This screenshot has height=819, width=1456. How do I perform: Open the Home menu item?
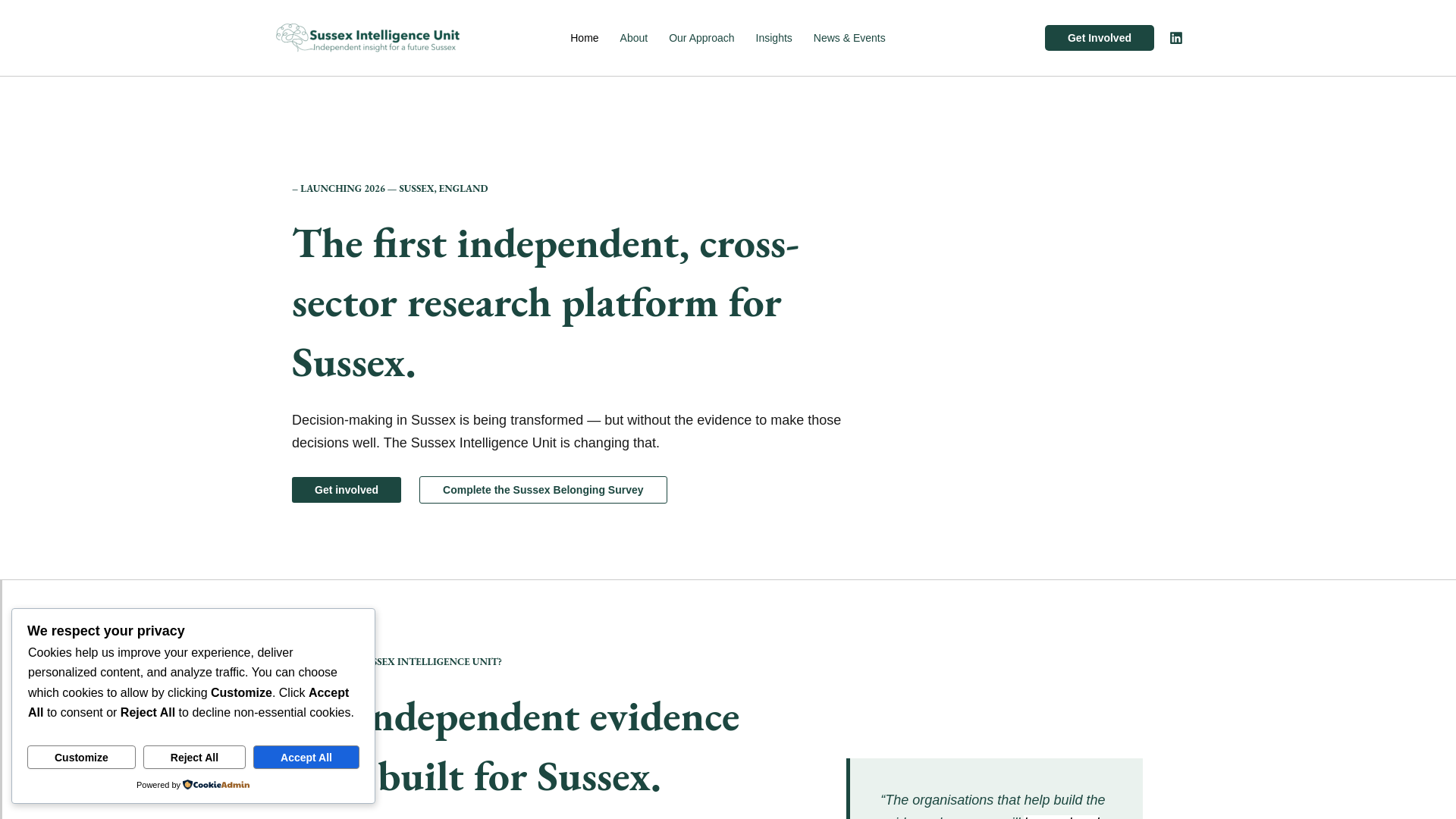[584, 38]
